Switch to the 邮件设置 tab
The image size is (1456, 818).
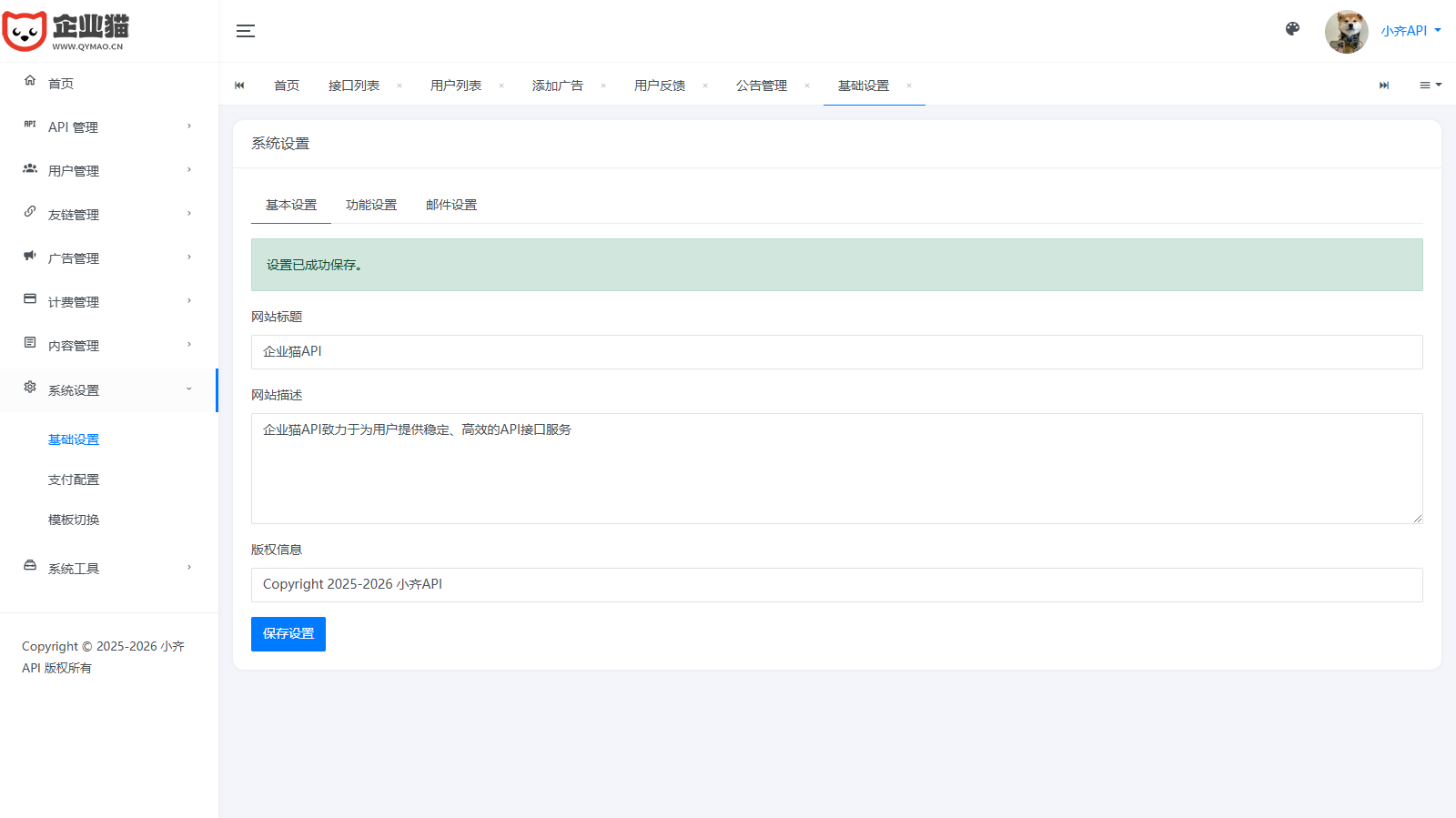(451, 205)
